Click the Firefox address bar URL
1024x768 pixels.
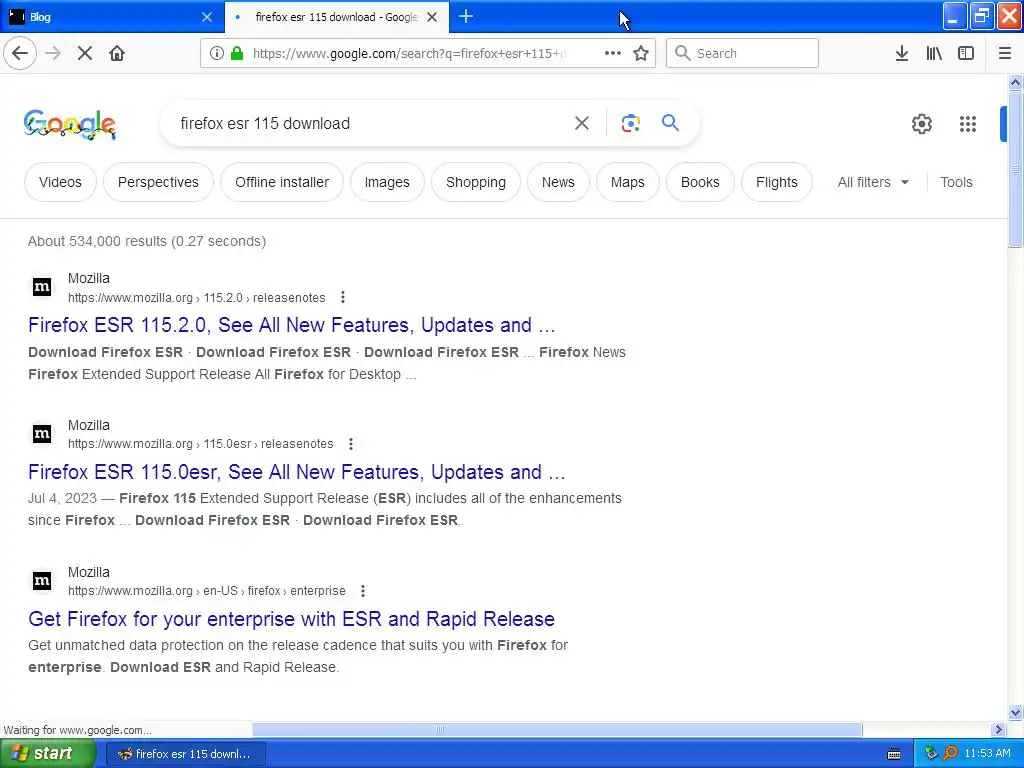coord(409,53)
